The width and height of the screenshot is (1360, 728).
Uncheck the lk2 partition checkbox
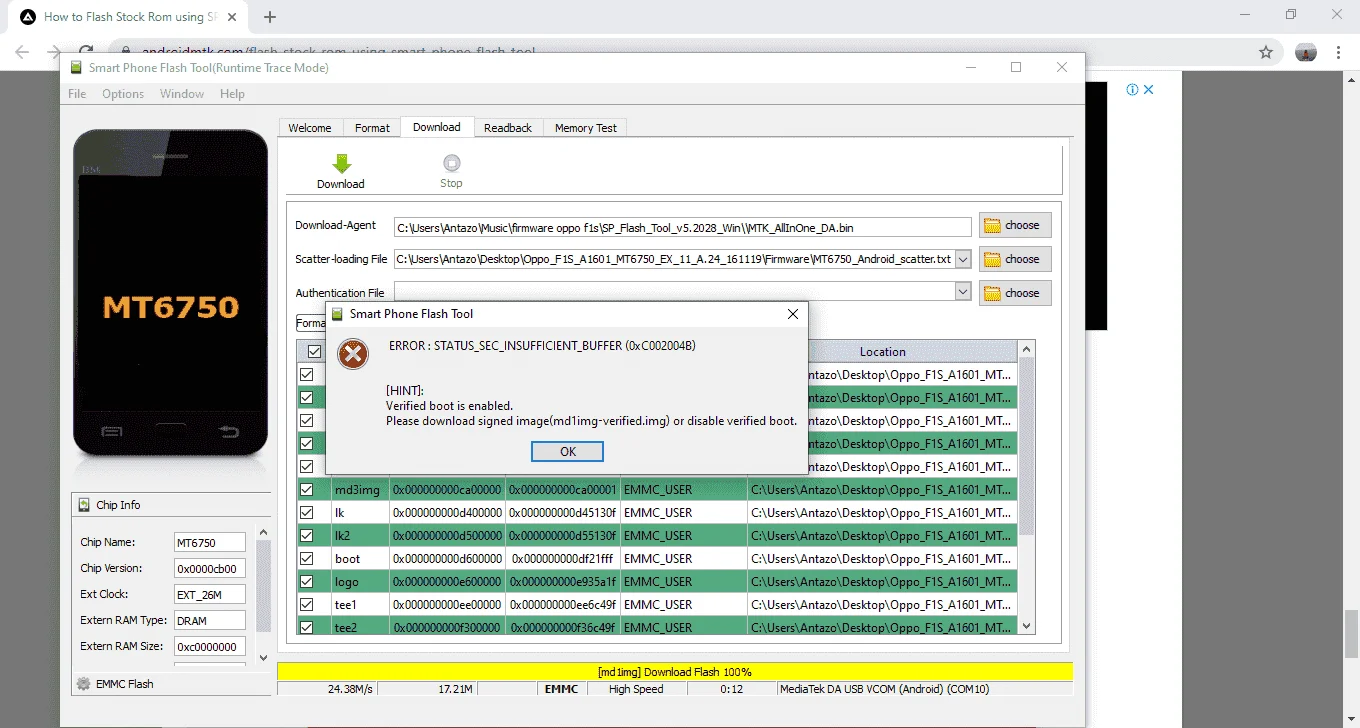coord(307,536)
